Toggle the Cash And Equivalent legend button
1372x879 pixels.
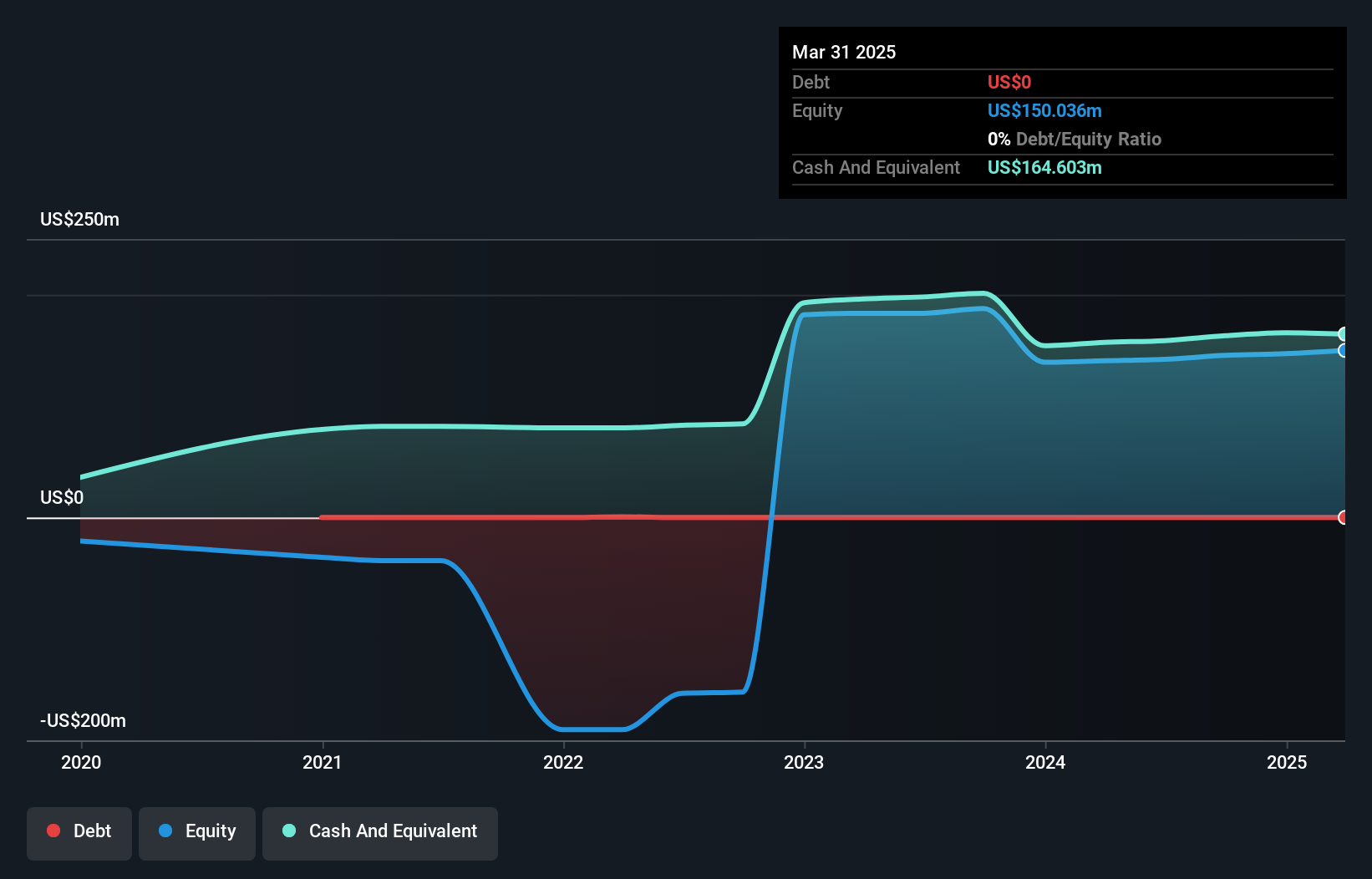coord(380,833)
